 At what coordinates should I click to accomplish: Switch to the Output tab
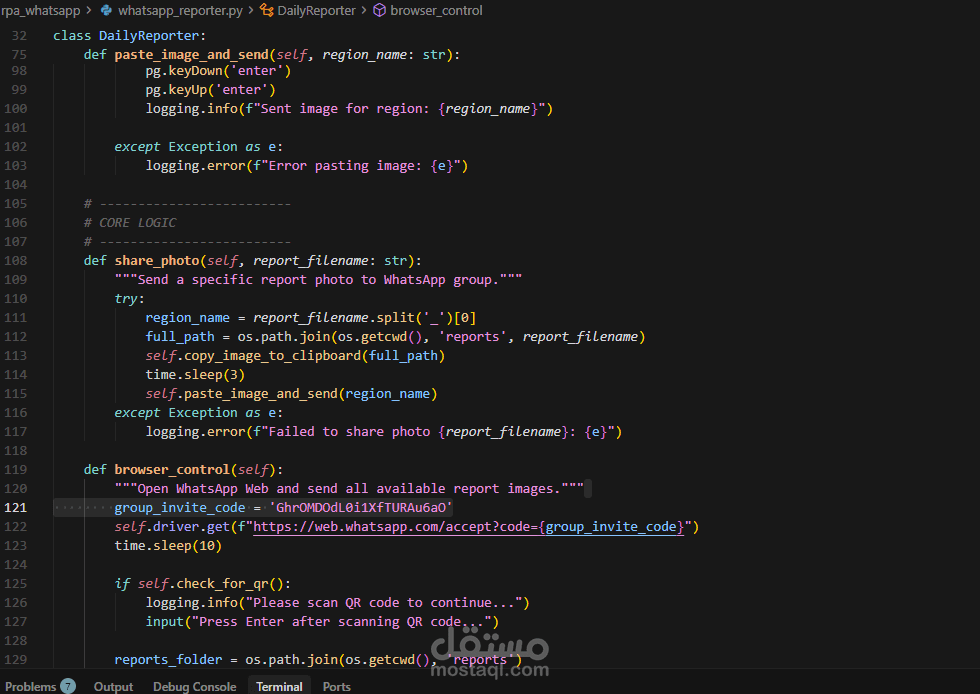pyautogui.click(x=113, y=686)
